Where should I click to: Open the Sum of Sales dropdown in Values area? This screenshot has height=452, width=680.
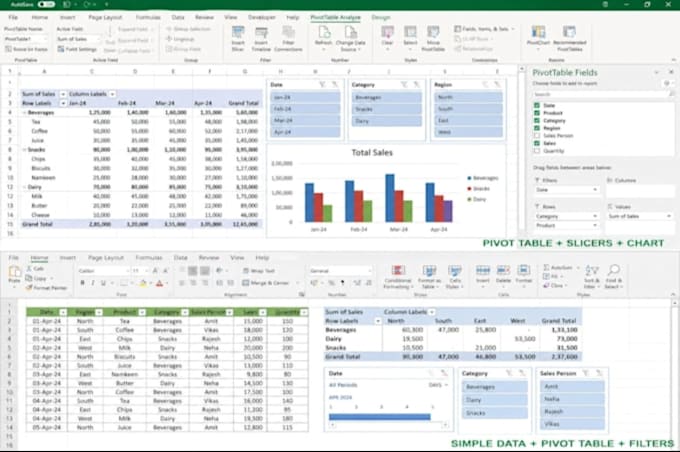pos(670,216)
